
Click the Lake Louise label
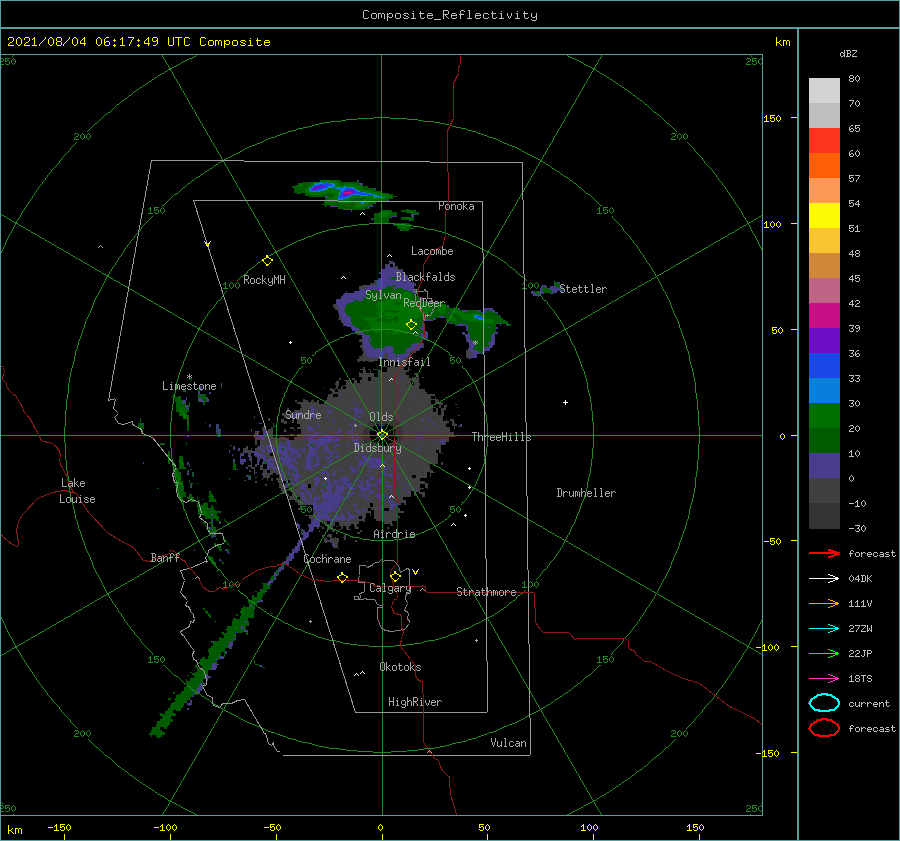pyautogui.click(x=77, y=491)
